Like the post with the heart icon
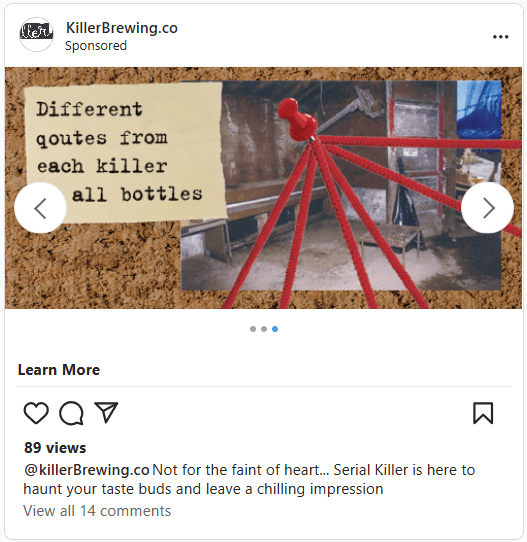Viewport: 527px width, 542px height. tap(36, 413)
